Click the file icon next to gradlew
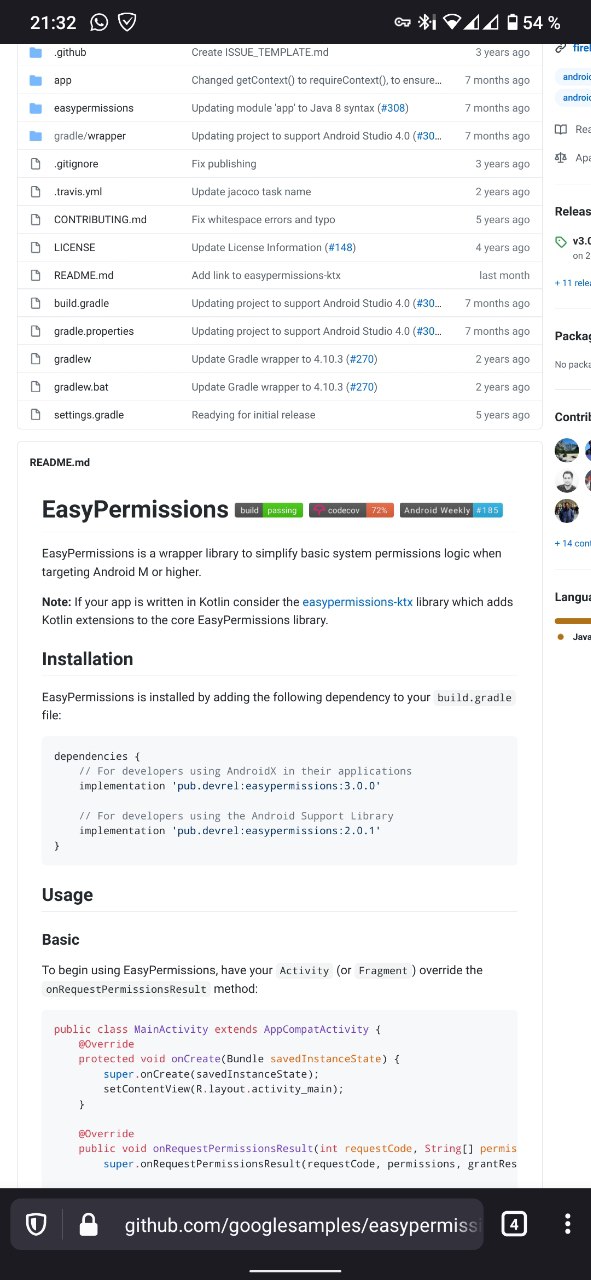Viewport: 591px width, 1280px height. coord(36,359)
